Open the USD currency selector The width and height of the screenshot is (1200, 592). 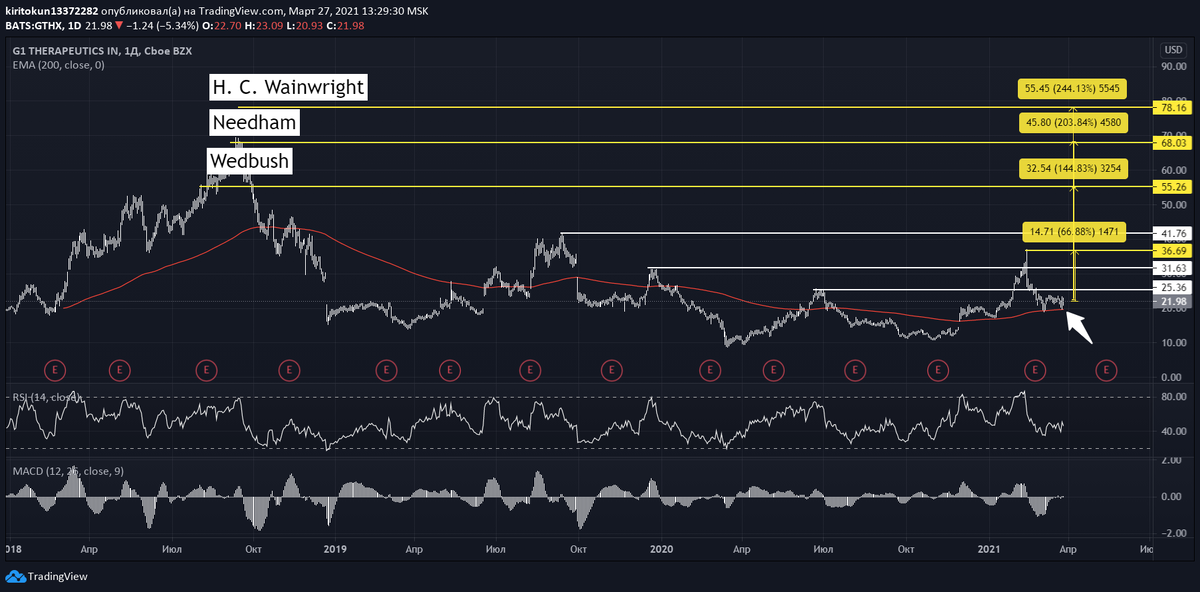click(x=1172, y=50)
